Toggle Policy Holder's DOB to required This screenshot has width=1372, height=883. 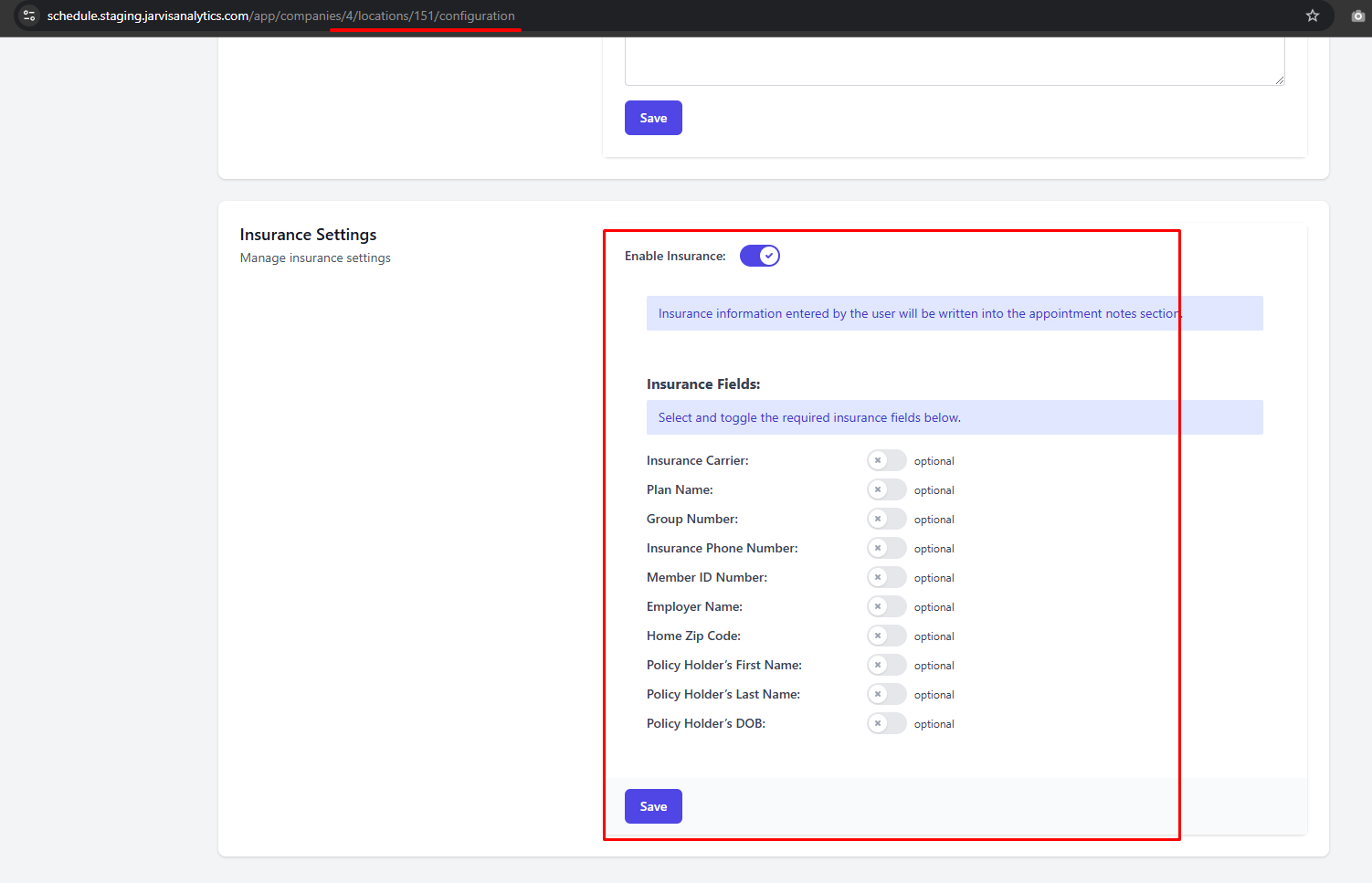[x=887, y=723]
